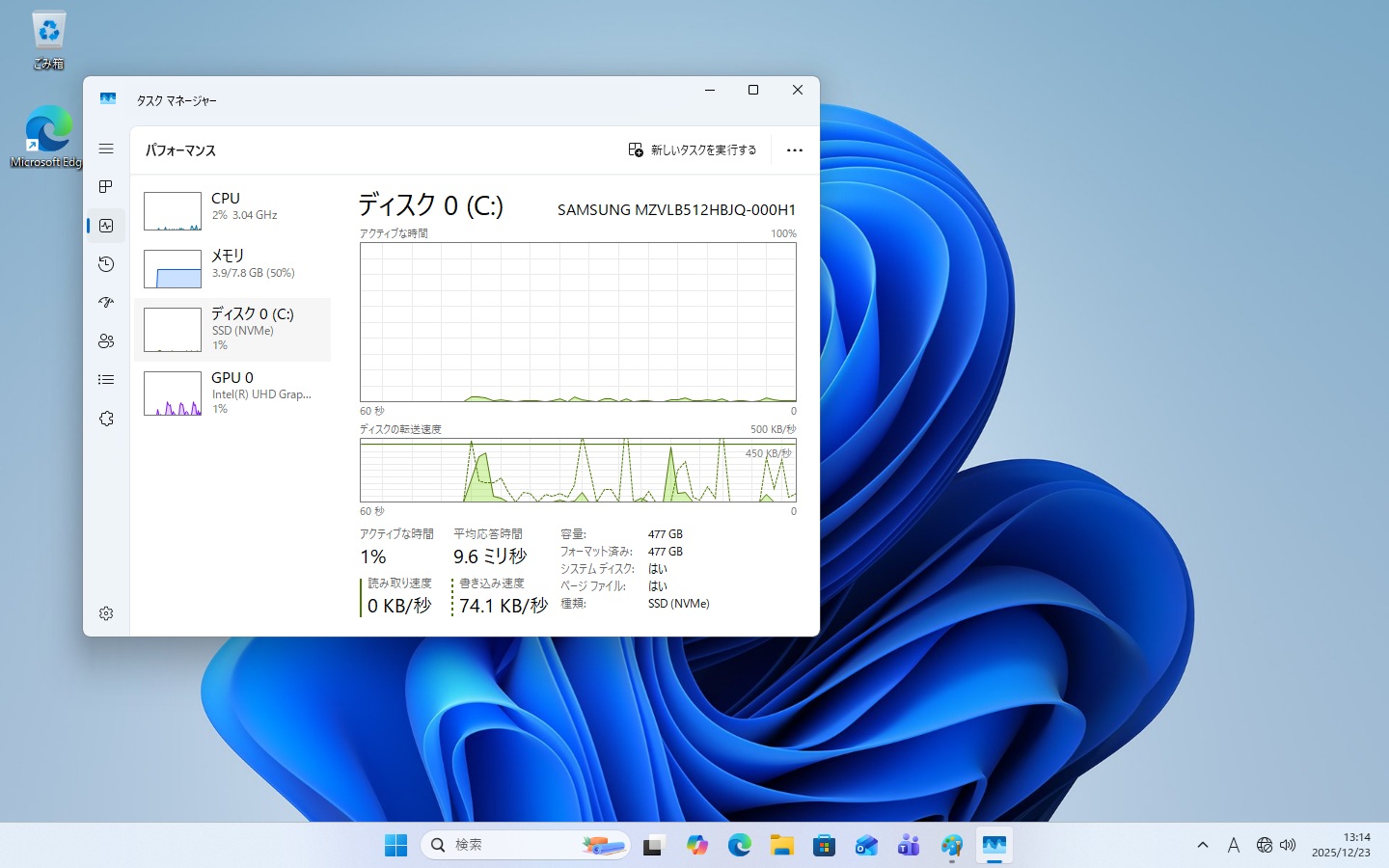Select Memory in the performance list
This screenshot has width=1389, height=868.
(x=232, y=266)
